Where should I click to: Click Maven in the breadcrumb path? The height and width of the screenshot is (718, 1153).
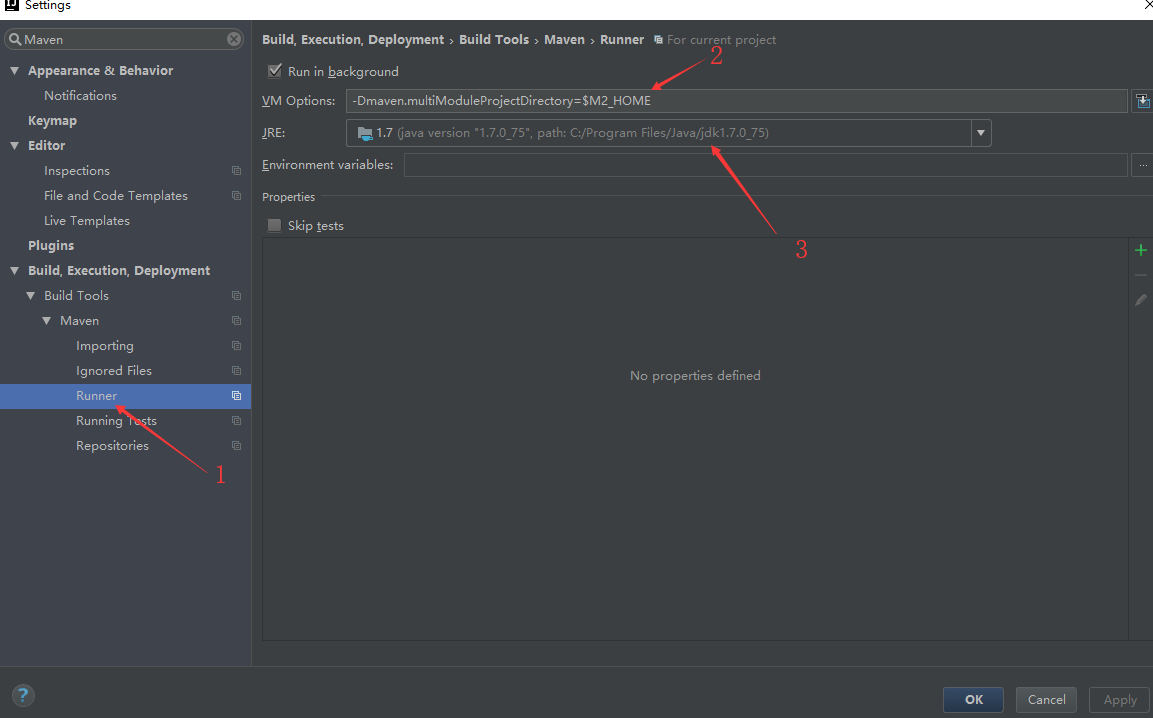coord(564,40)
